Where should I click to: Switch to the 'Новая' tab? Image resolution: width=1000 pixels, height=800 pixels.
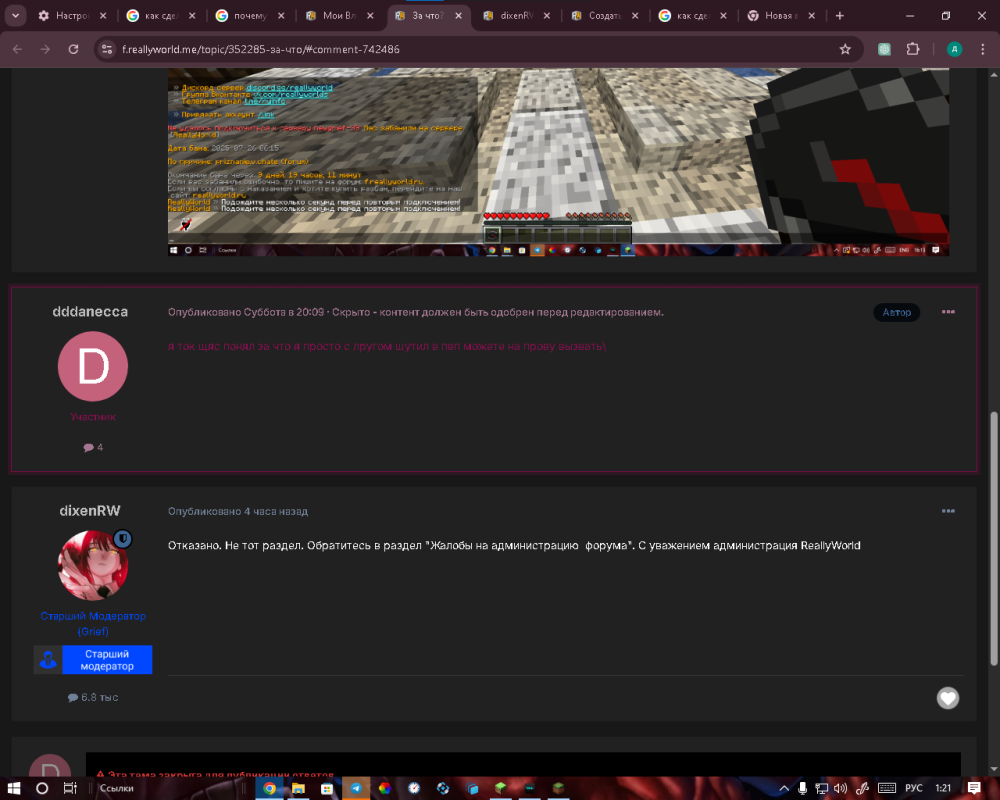[x=782, y=16]
